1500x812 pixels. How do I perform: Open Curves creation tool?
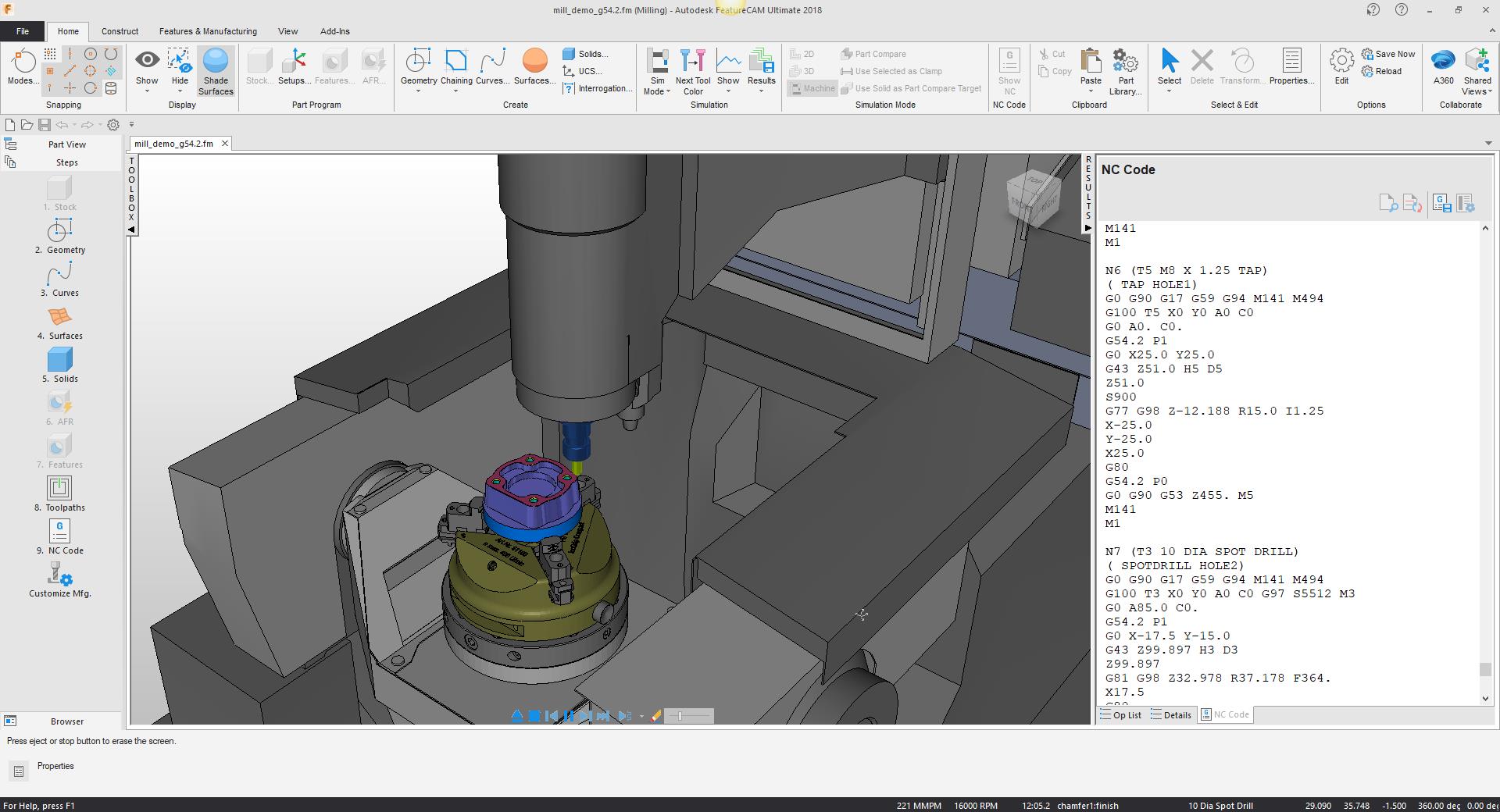tap(492, 67)
